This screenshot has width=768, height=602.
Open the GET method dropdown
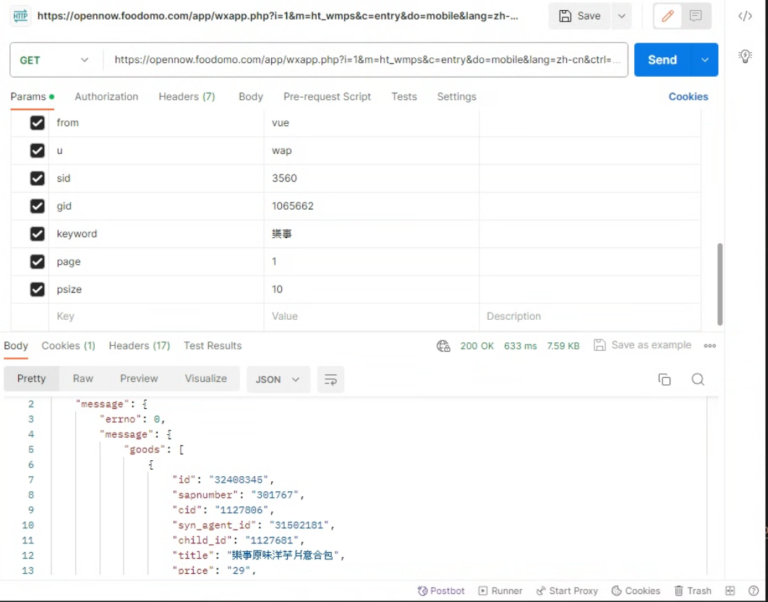(x=55, y=60)
